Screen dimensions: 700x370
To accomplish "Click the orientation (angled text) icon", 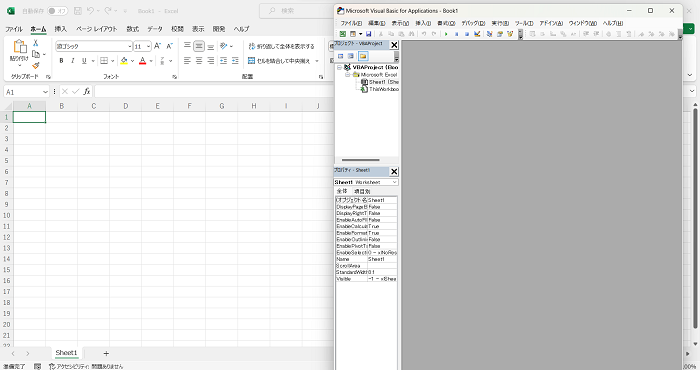I will point(224,46).
